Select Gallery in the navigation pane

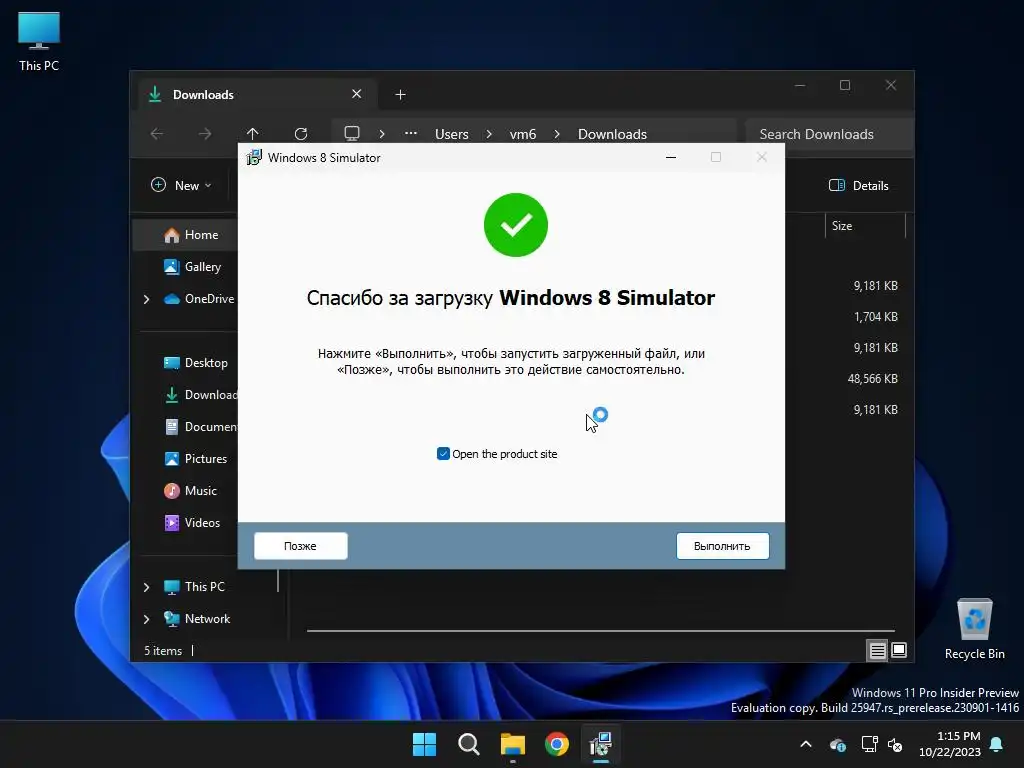pos(192,266)
